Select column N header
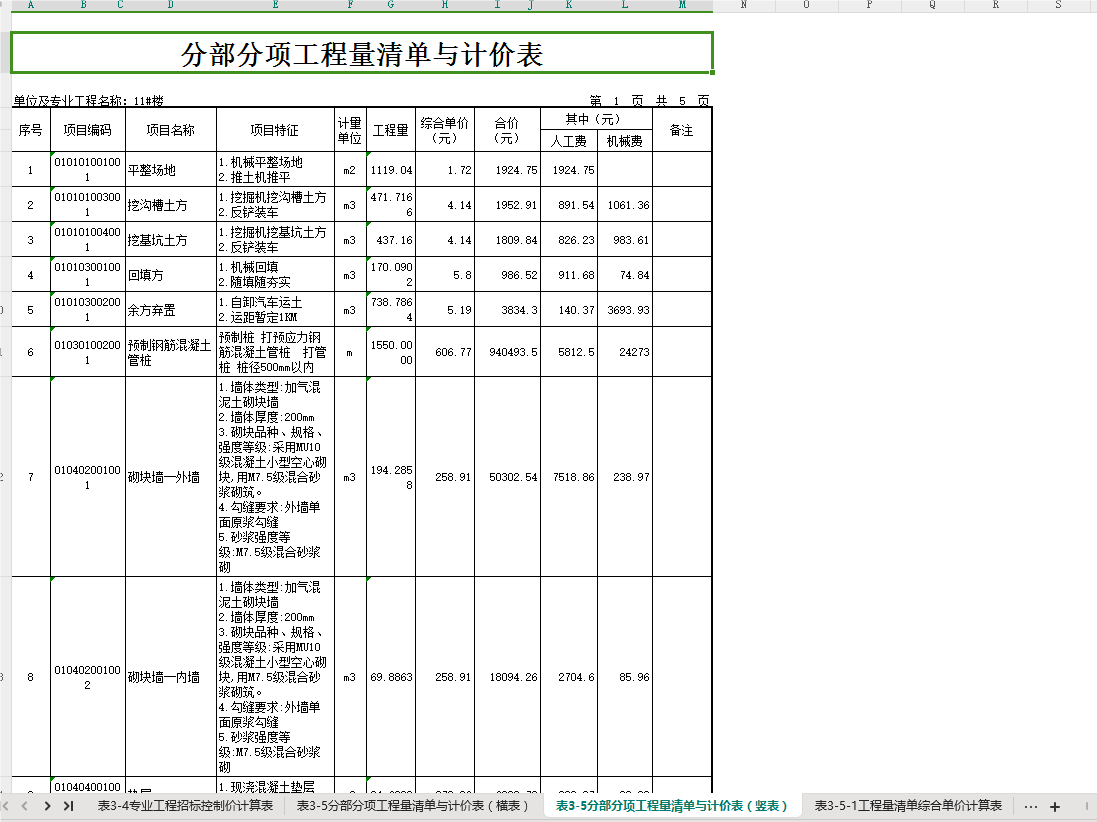Screen dimensions: 1097x822 [744, 5]
